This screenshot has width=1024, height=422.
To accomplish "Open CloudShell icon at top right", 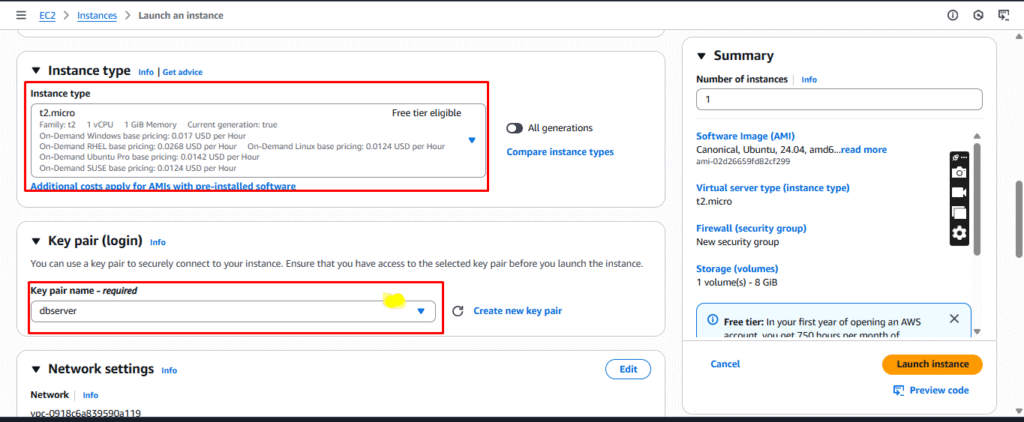I will pyautogui.click(x=1004, y=15).
